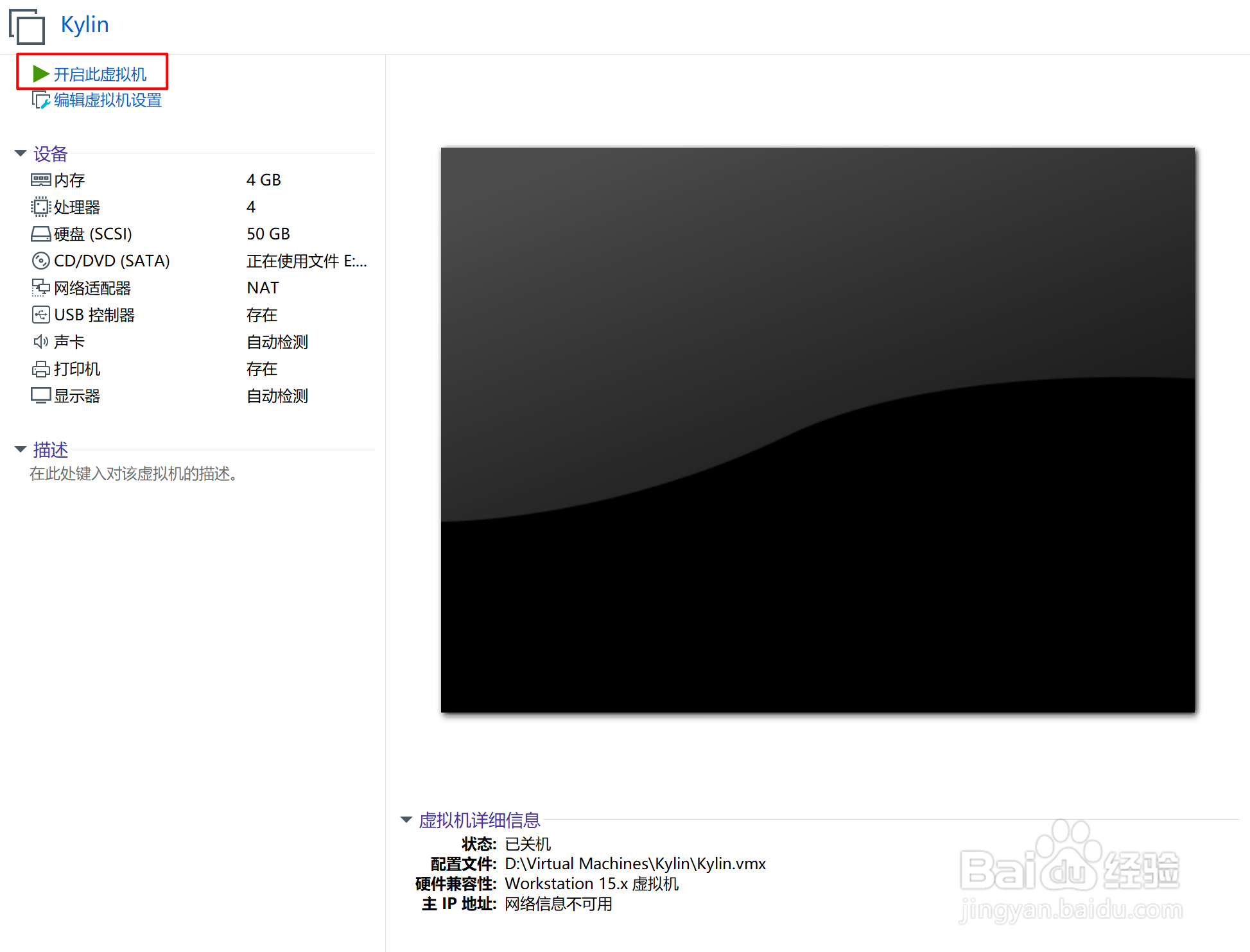Click the USB 控制器 存在 value

[262, 315]
